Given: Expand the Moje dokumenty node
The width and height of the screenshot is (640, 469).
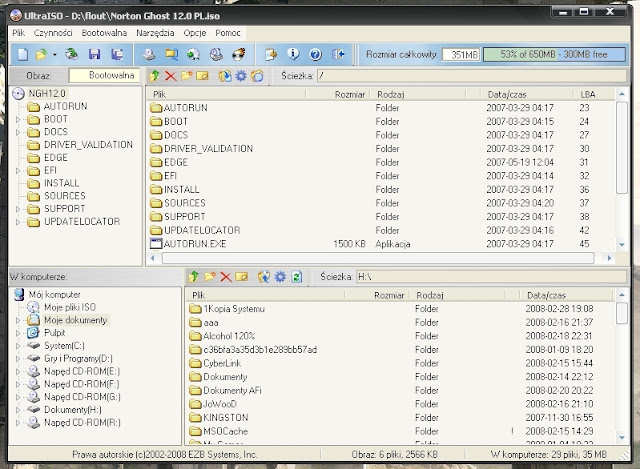Looking at the screenshot, I should 18,320.
